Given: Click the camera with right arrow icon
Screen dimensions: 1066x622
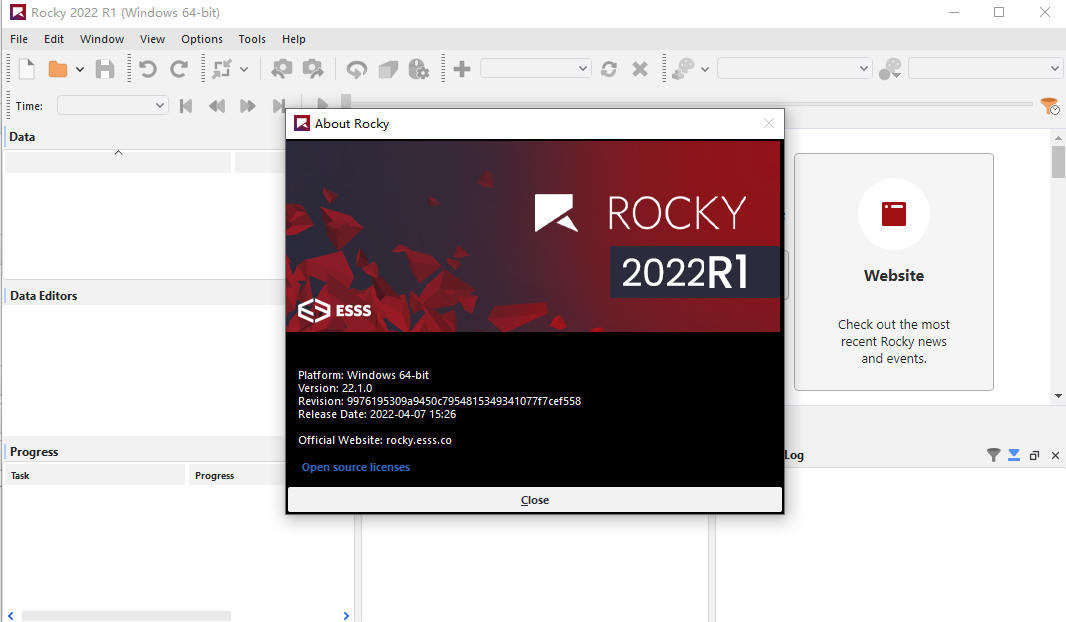Looking at the screenshot, I should 313,69.
